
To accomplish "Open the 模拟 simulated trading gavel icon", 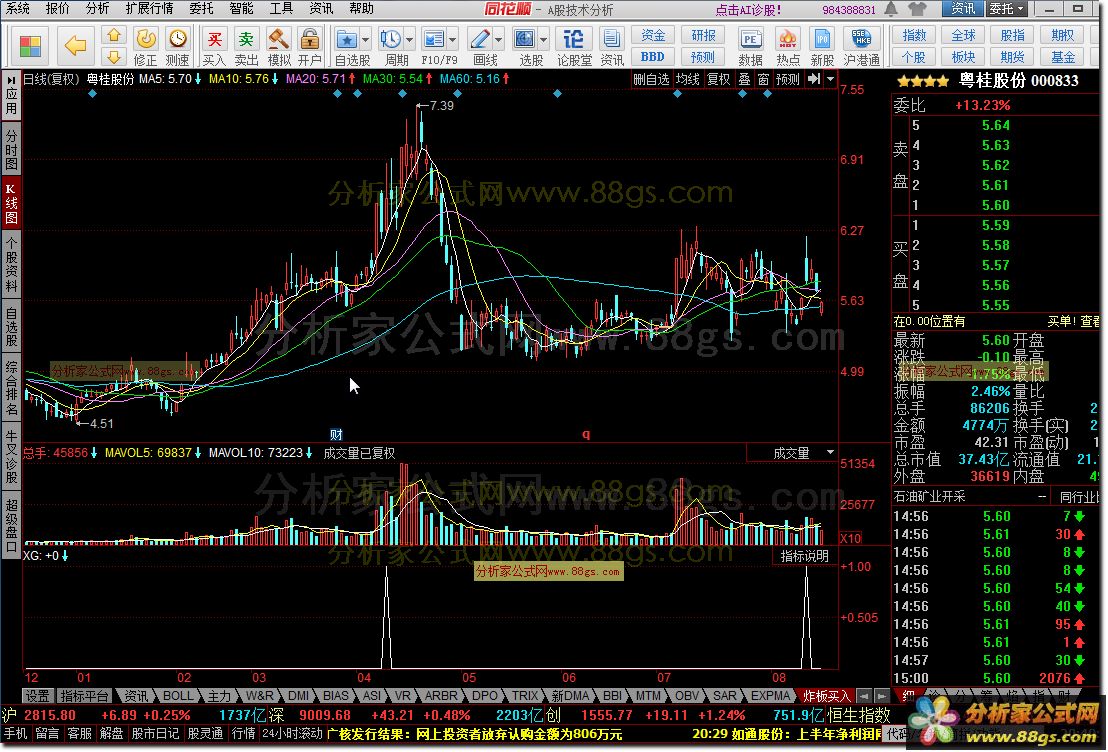I will [278, 47].
